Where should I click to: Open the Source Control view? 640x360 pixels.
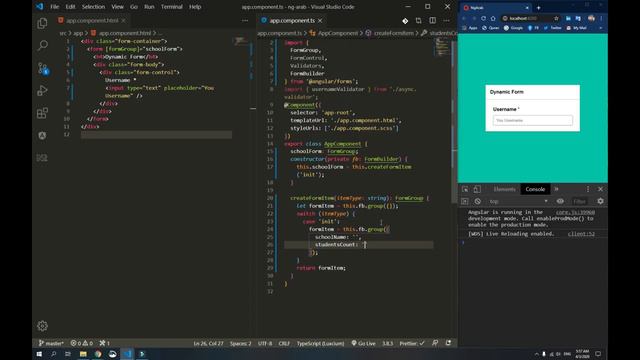42,68
